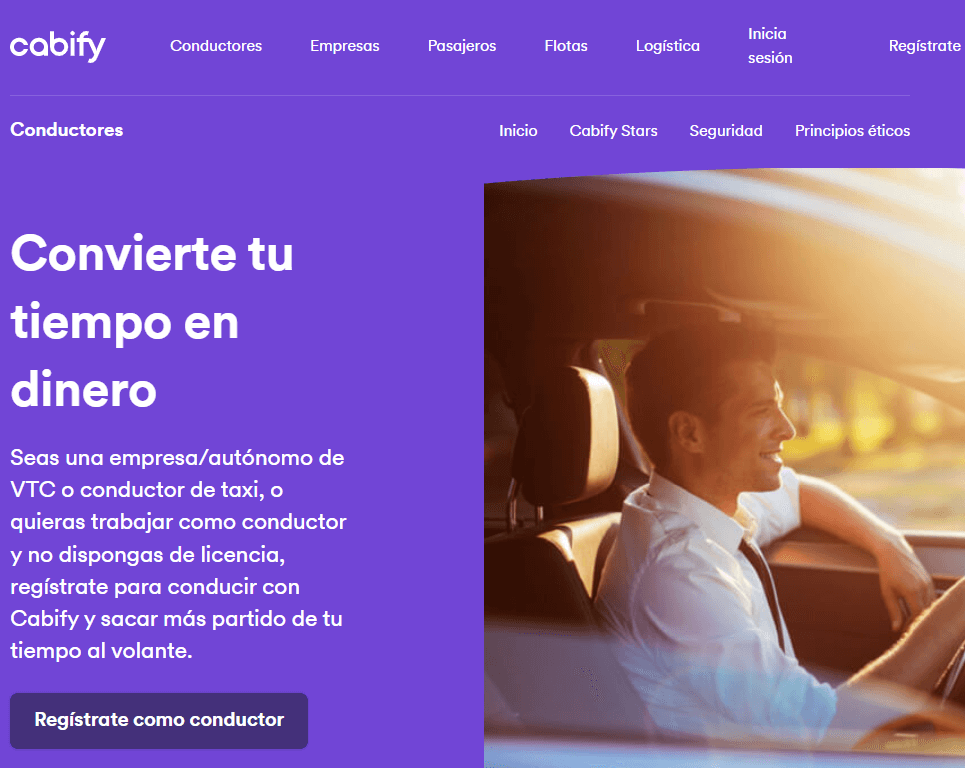Go to the Pasajeros section
Image resolution: width=965 pixels, height=768 pixels.
tap(462, 46)
